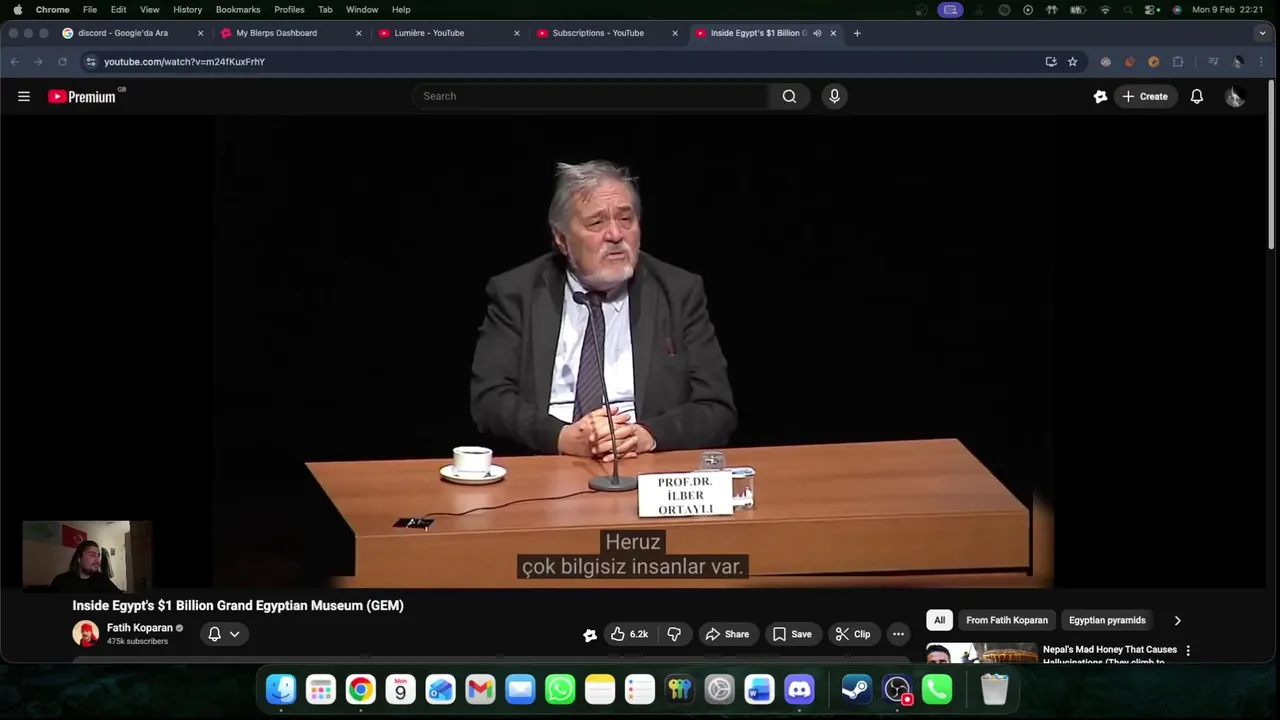
Task: Open Finder from the dock
Action: 281,689
